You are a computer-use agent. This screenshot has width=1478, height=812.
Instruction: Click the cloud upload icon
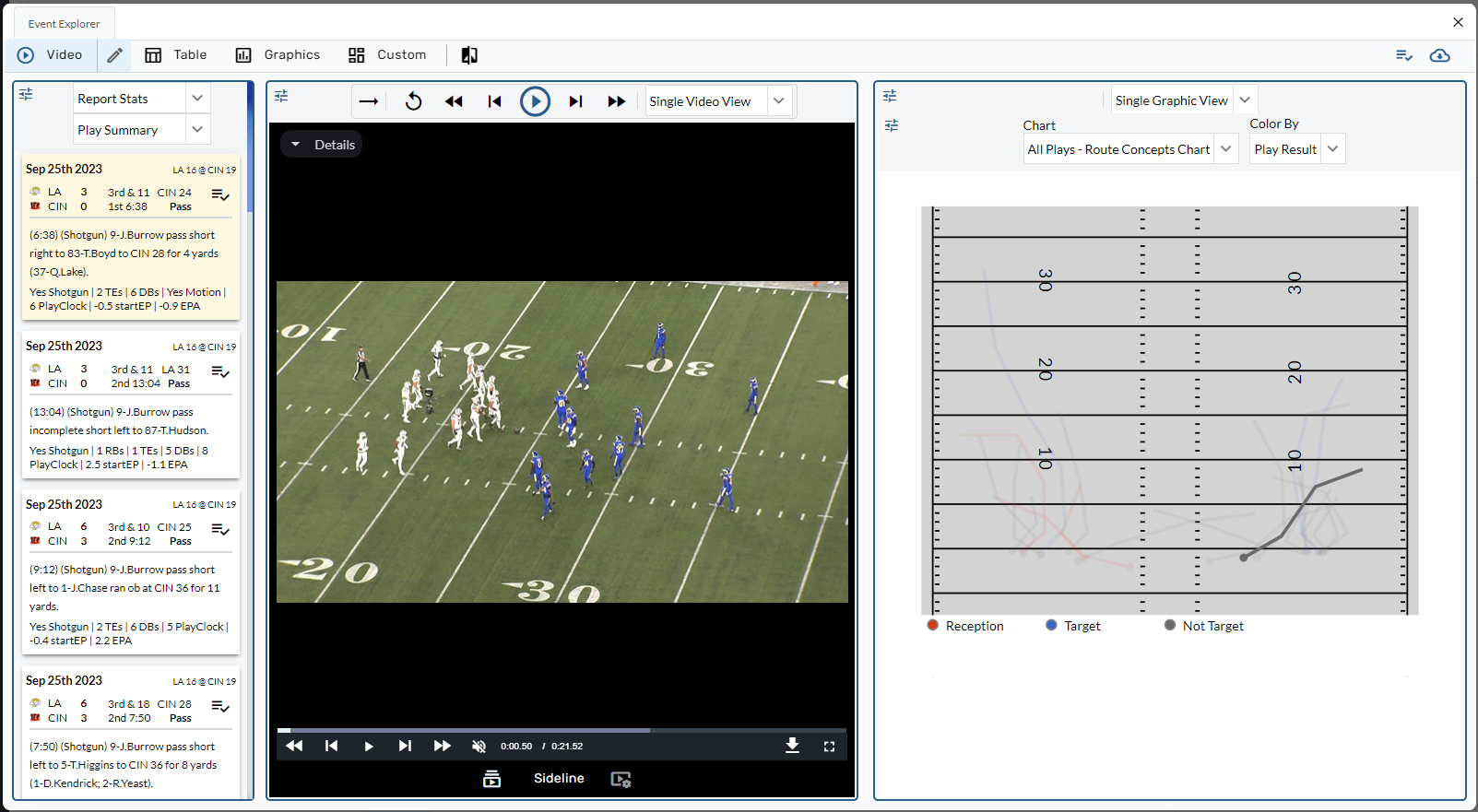(1439, 55)
